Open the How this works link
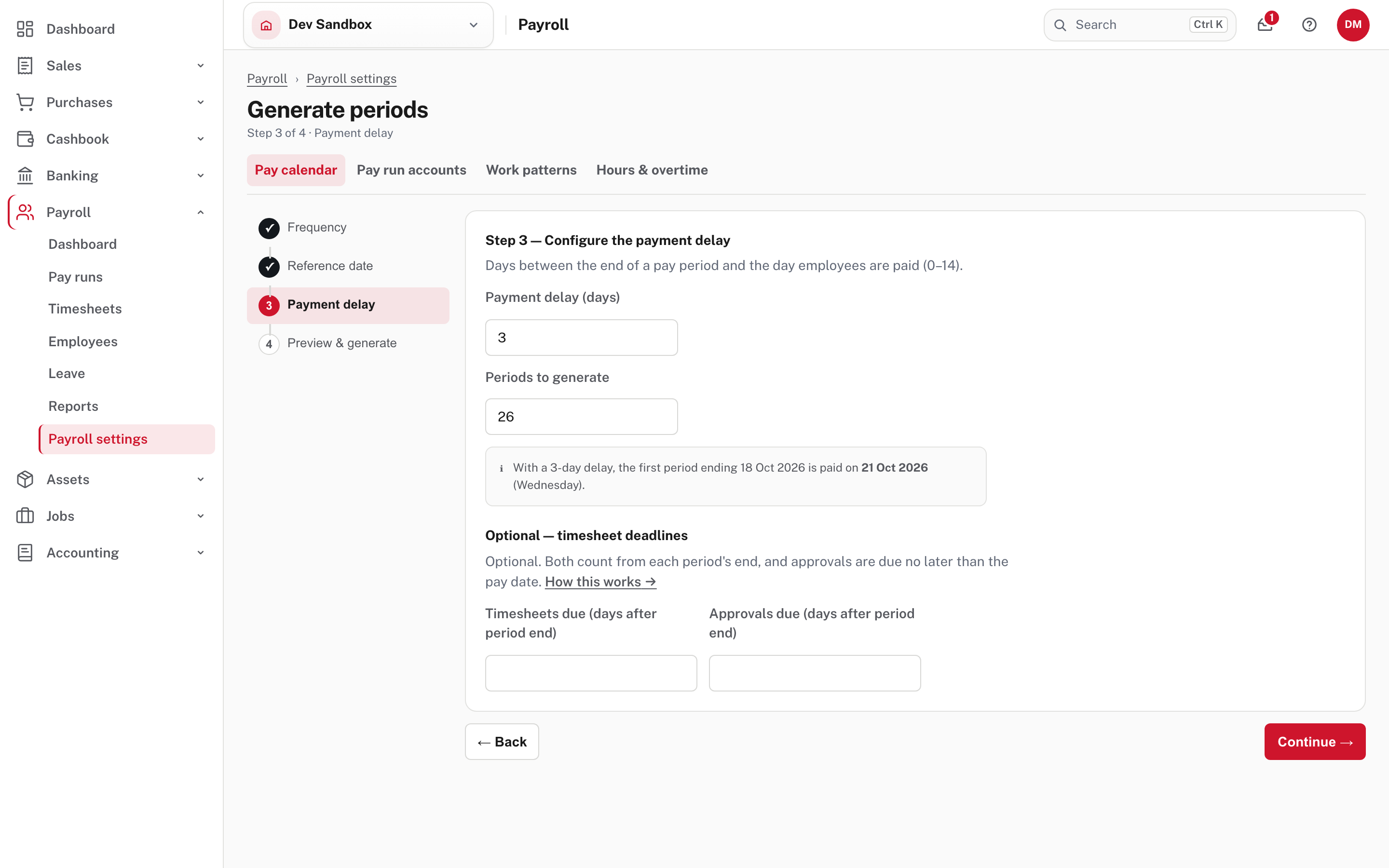This screenshot has height=868, width=1389. [x=600, y=582]
